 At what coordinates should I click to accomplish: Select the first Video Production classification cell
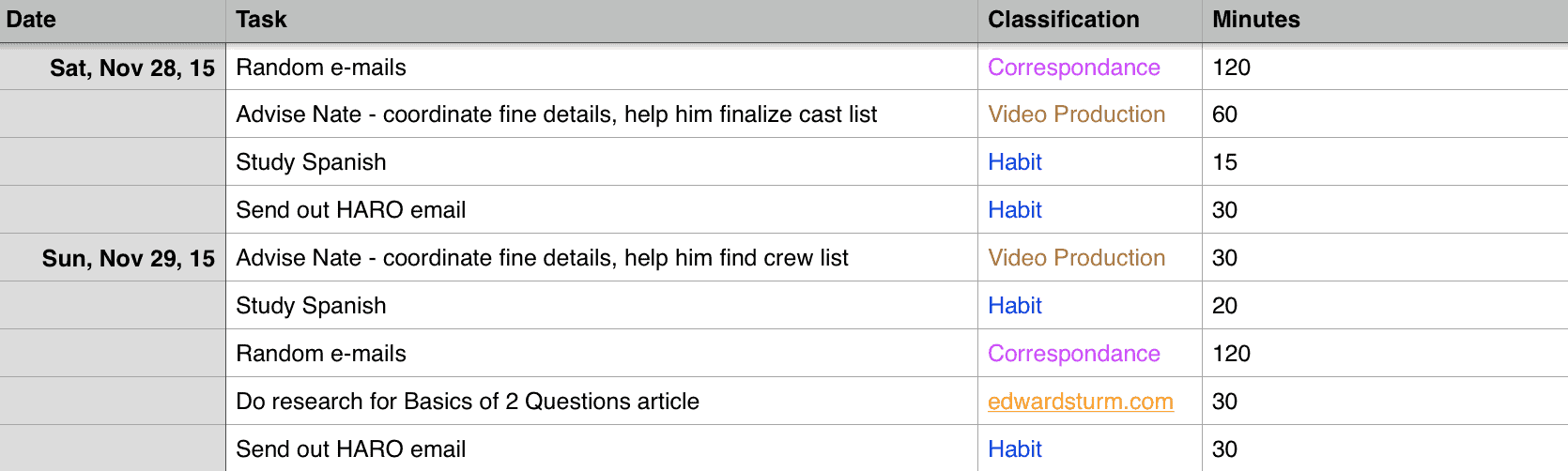[x=1090, y=114]
